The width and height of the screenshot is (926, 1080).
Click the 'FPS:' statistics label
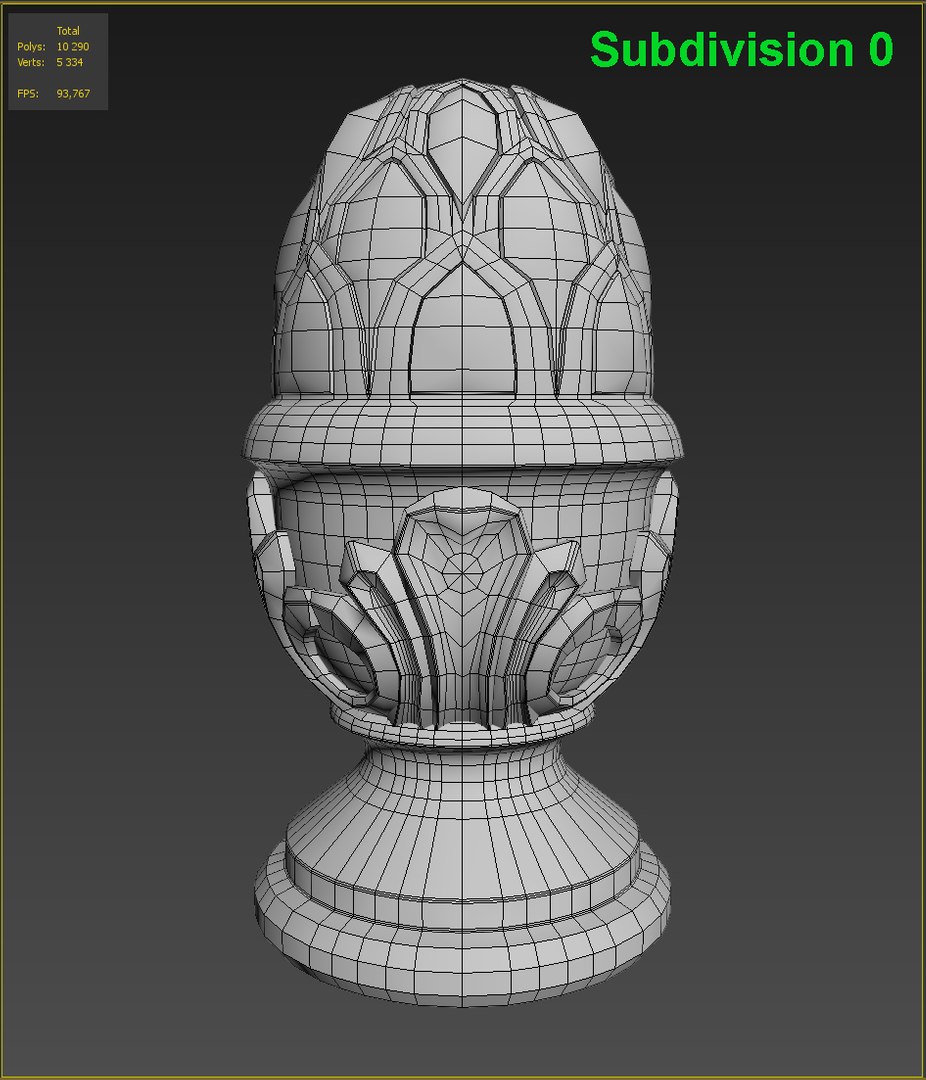28,94
